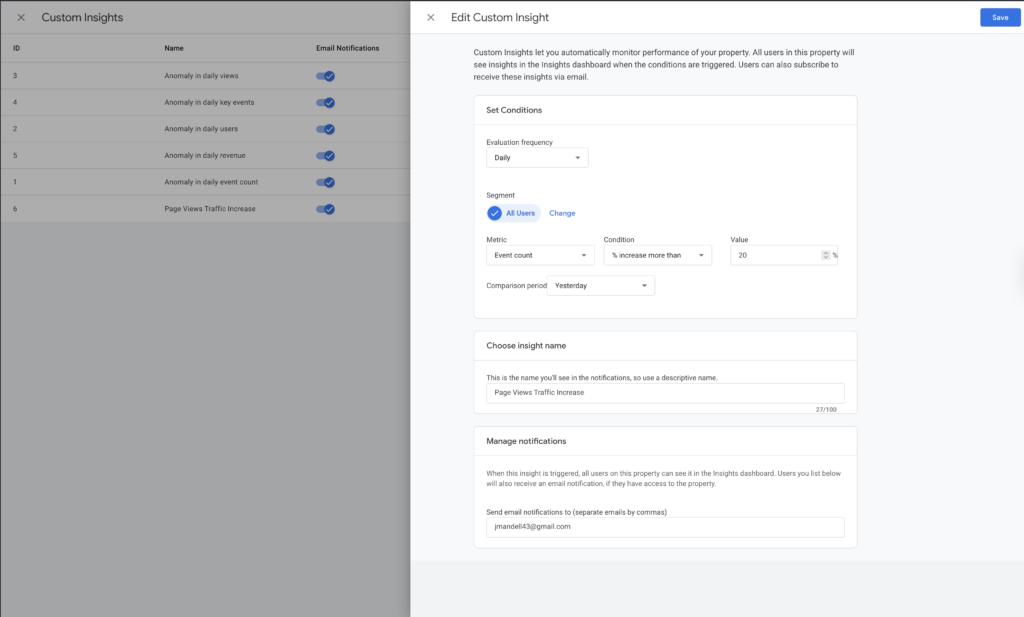Open the Condition dropdown
The height and width of the screenshot is (617, 1024).
click(x=657, y=256)
